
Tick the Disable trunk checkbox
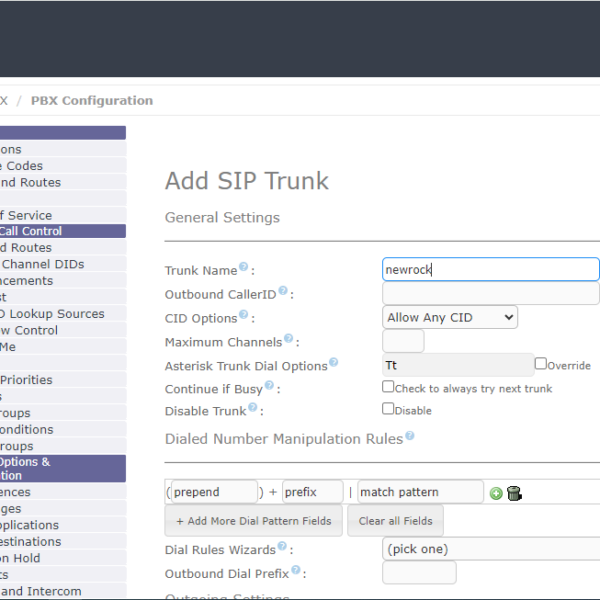[388, 409]
